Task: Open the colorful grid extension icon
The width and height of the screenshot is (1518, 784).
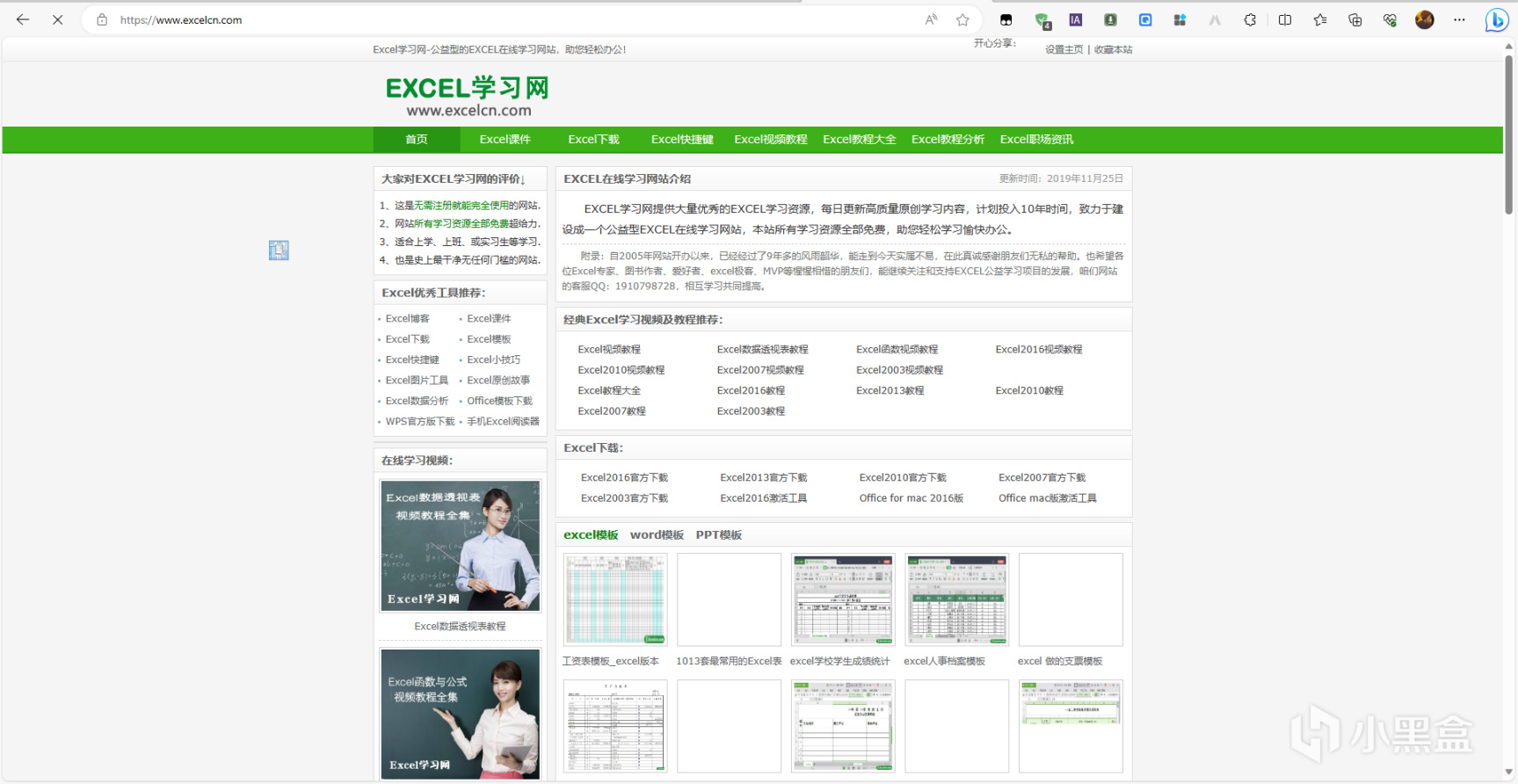Action: click(x=1180, y=19)
